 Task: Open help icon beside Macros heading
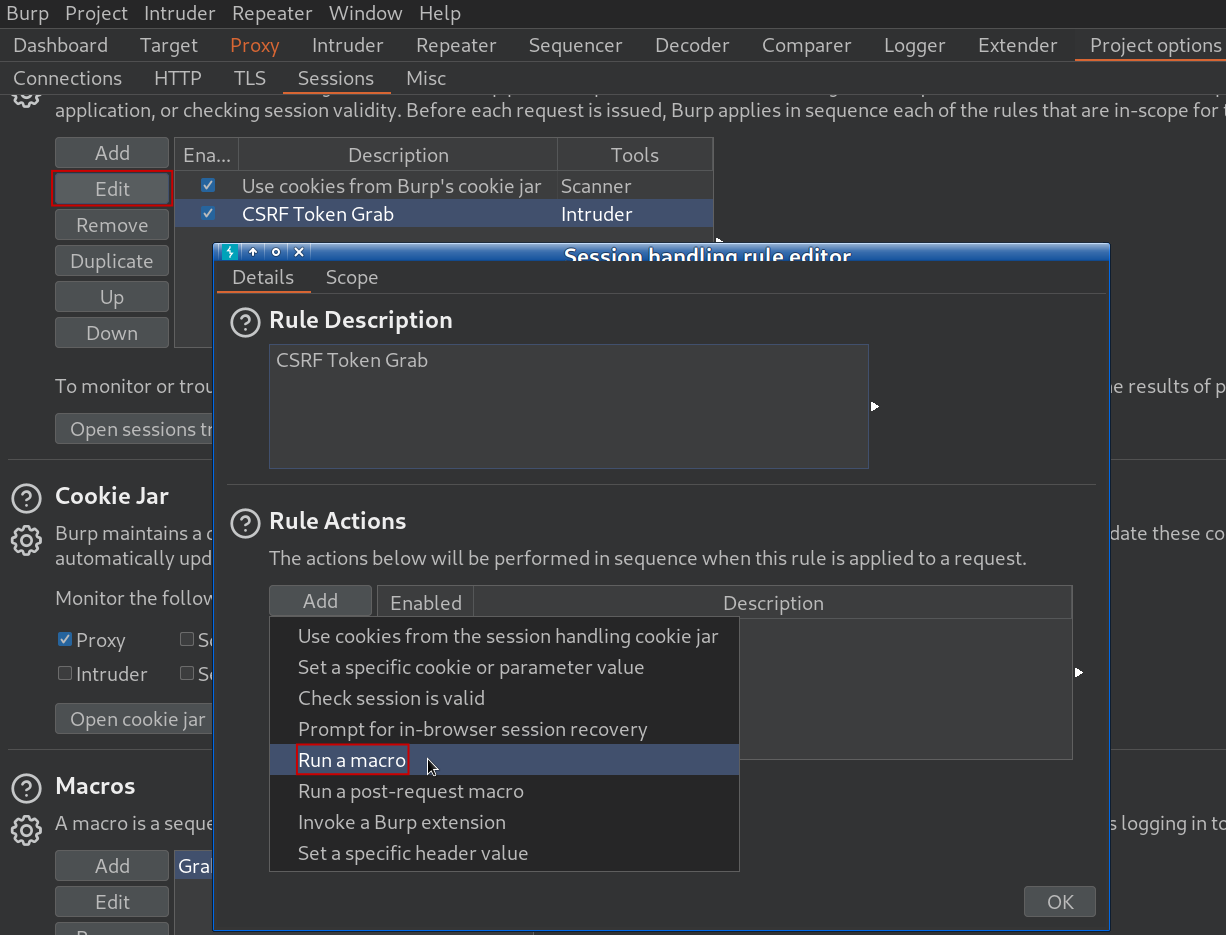click(x=26, y=787)
